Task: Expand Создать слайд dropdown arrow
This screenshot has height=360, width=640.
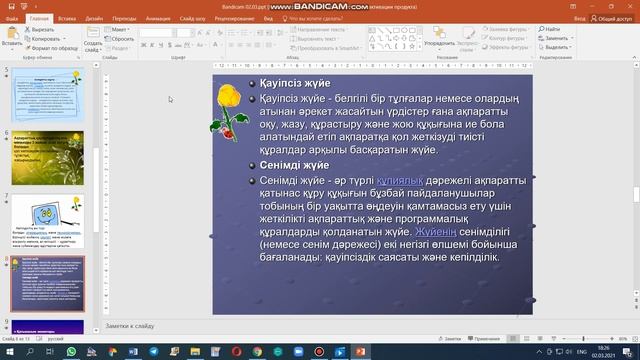Action: (x=100, y=50)
